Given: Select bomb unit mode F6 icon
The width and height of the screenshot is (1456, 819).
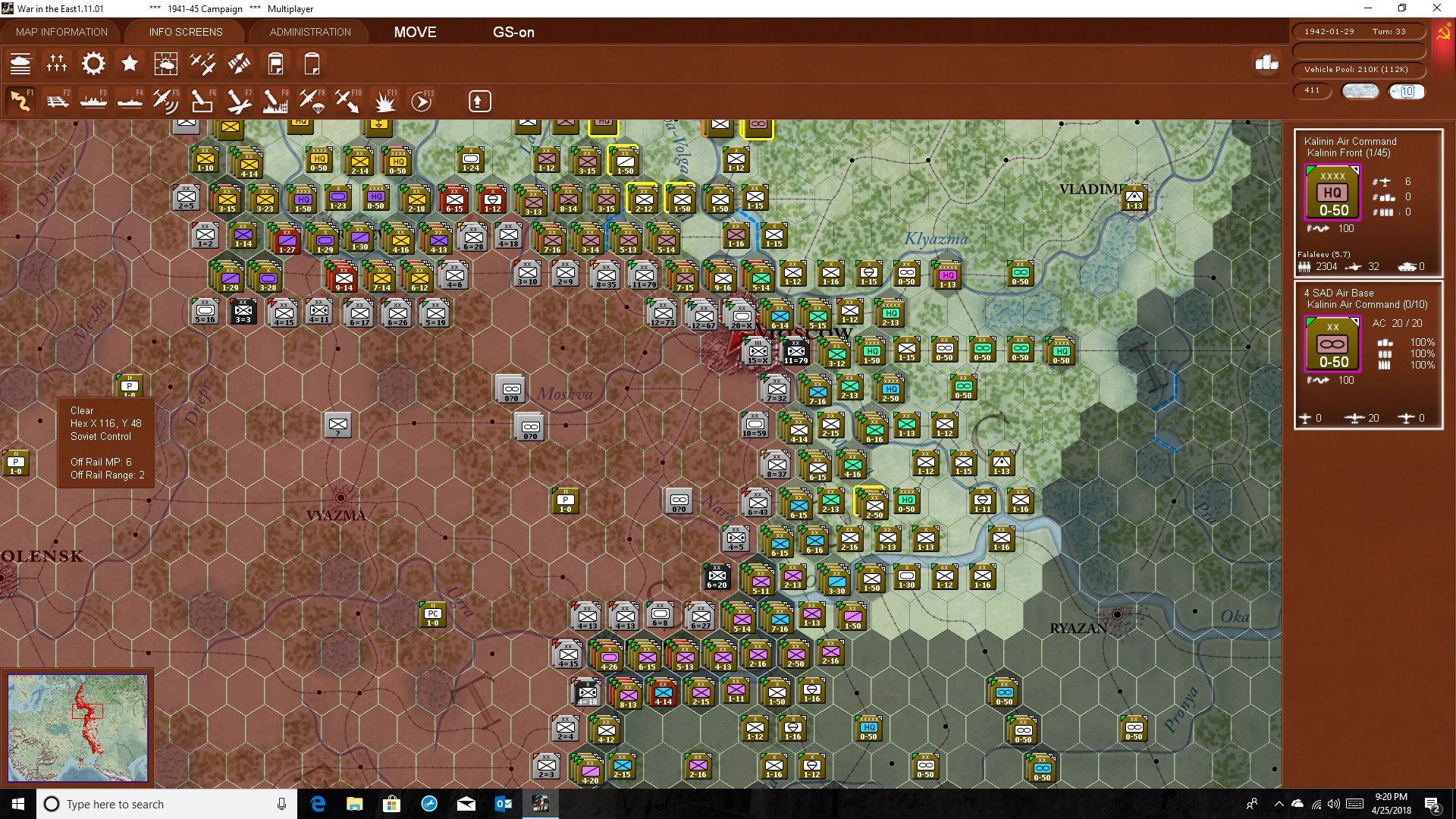Looking at the screenshot, I should tap(202, 101).
